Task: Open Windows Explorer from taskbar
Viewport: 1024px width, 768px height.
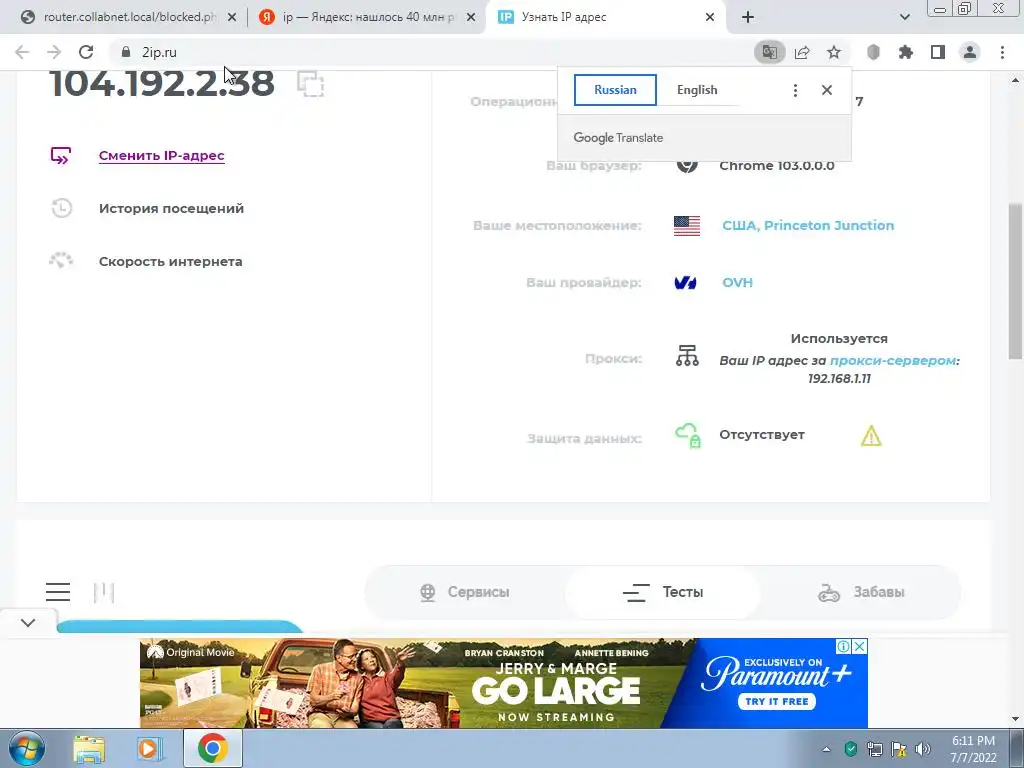Action: click(89, 748)
